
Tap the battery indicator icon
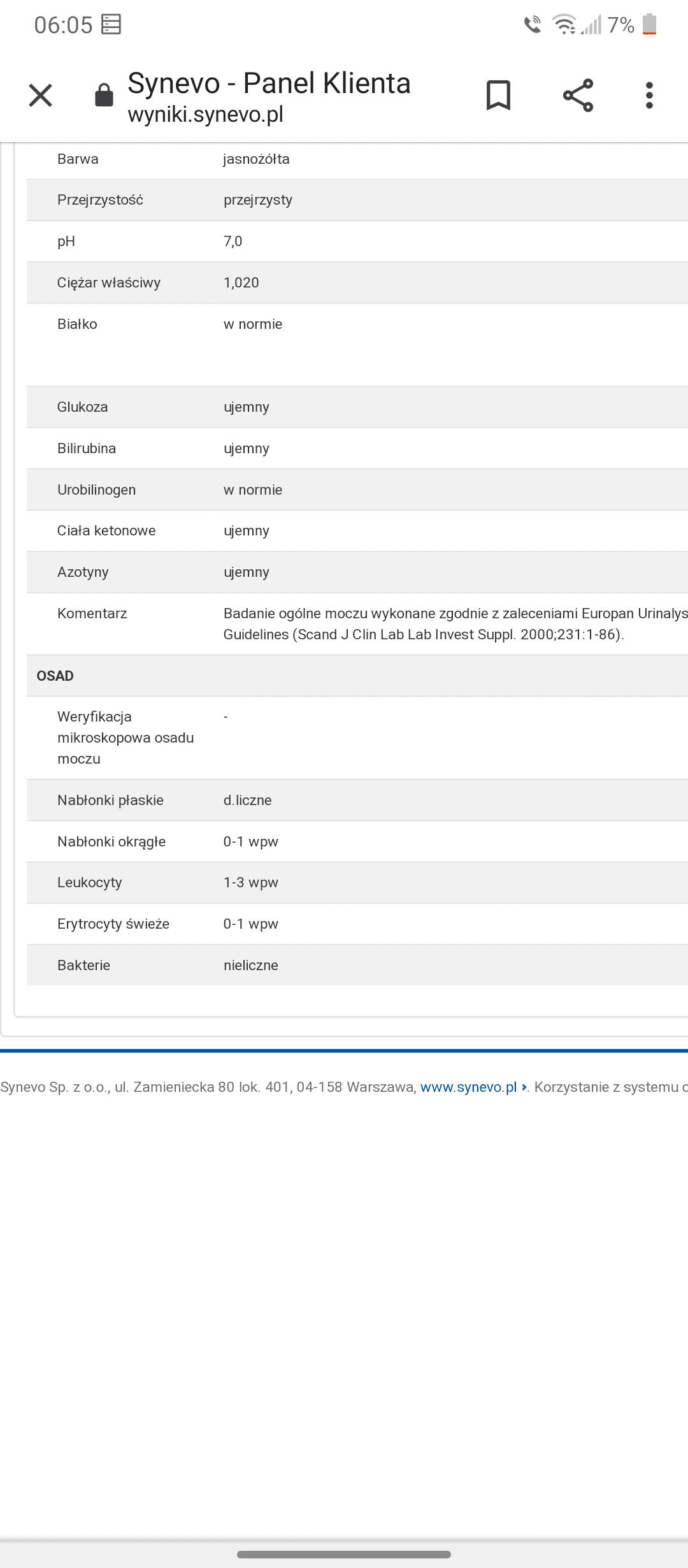tap(649, 24)
